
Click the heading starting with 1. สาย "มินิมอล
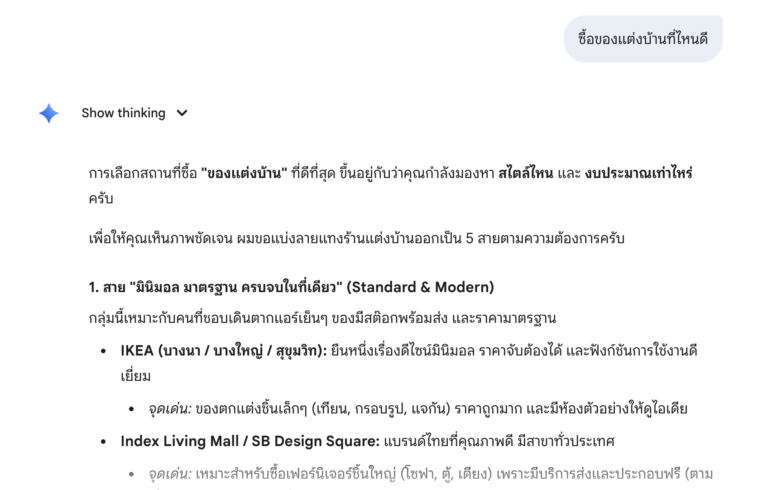(291, 287)
